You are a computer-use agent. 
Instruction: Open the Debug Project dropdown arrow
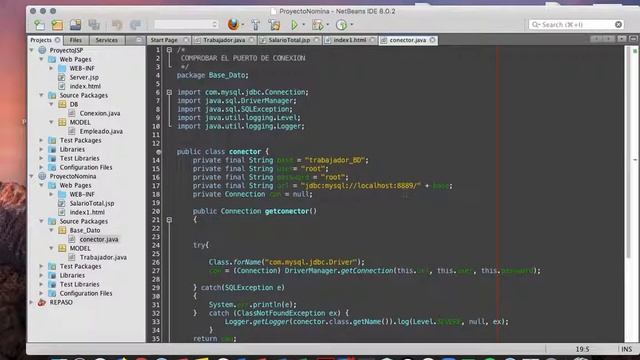tap(328, 25)
